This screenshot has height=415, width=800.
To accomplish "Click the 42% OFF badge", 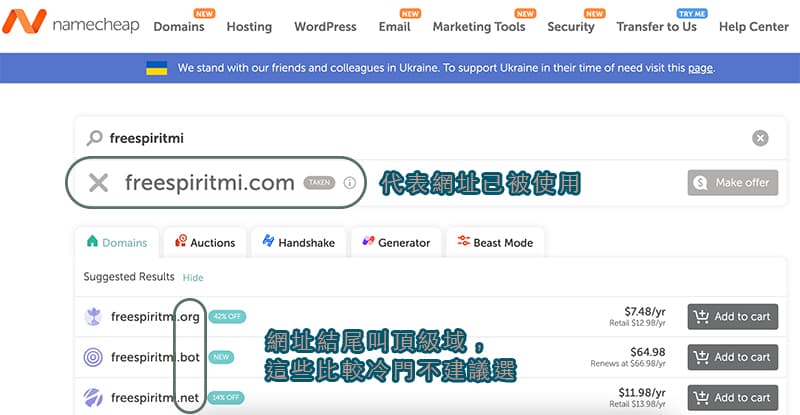I will click(x=227, y=316).
